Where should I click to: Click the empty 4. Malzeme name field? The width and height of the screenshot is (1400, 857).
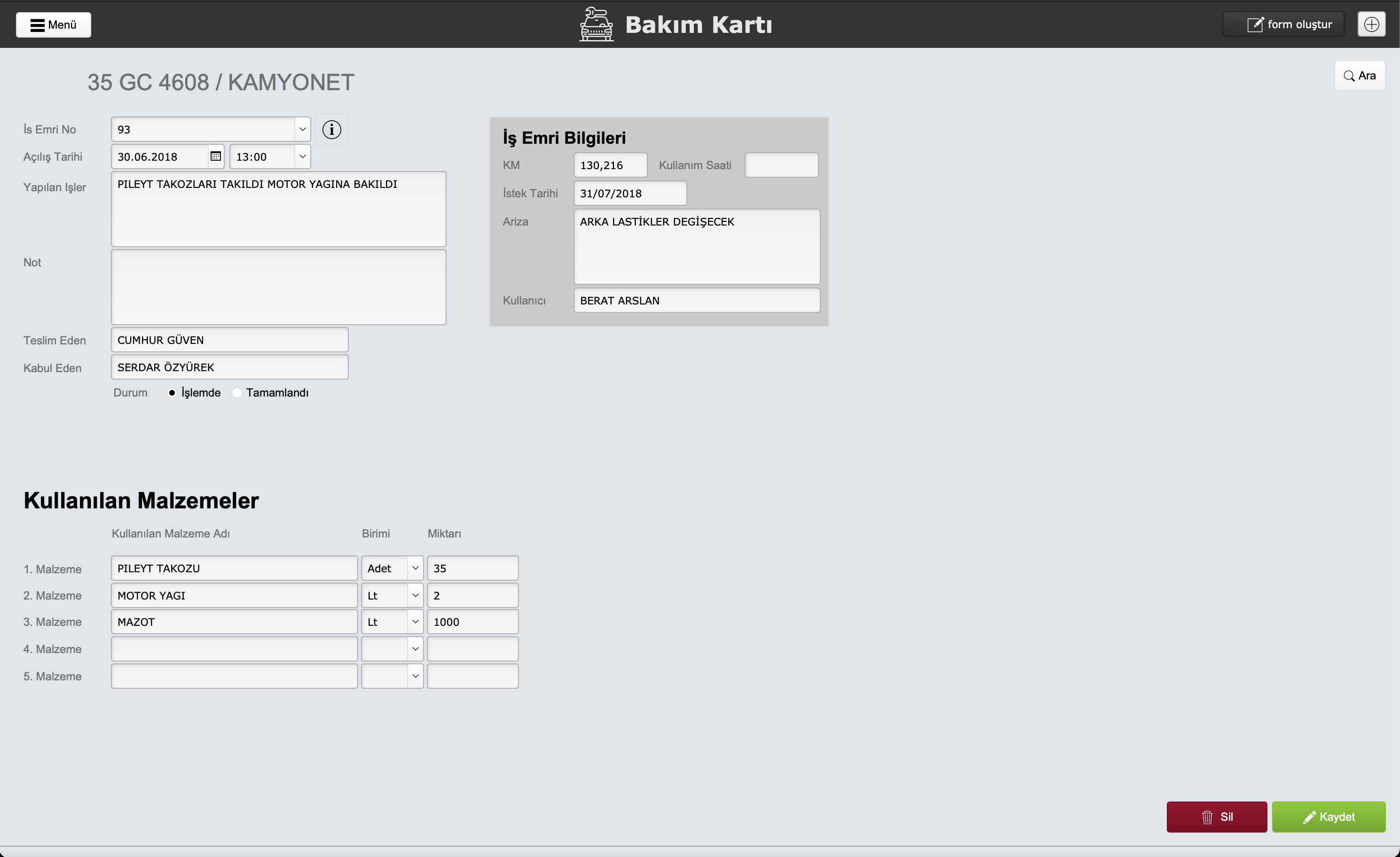(x=234, y=648)
